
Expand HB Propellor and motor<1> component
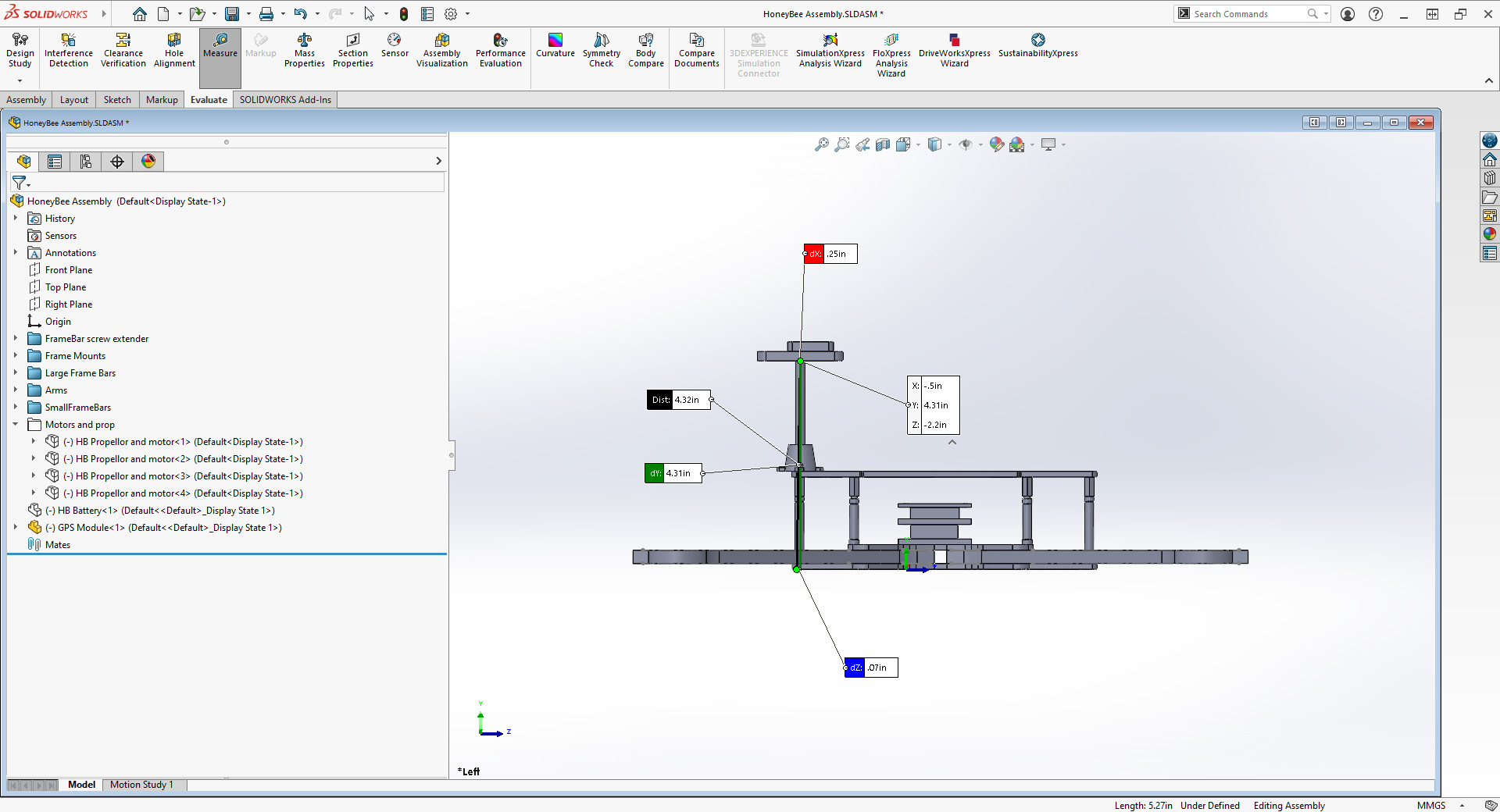tap(34, 442)
